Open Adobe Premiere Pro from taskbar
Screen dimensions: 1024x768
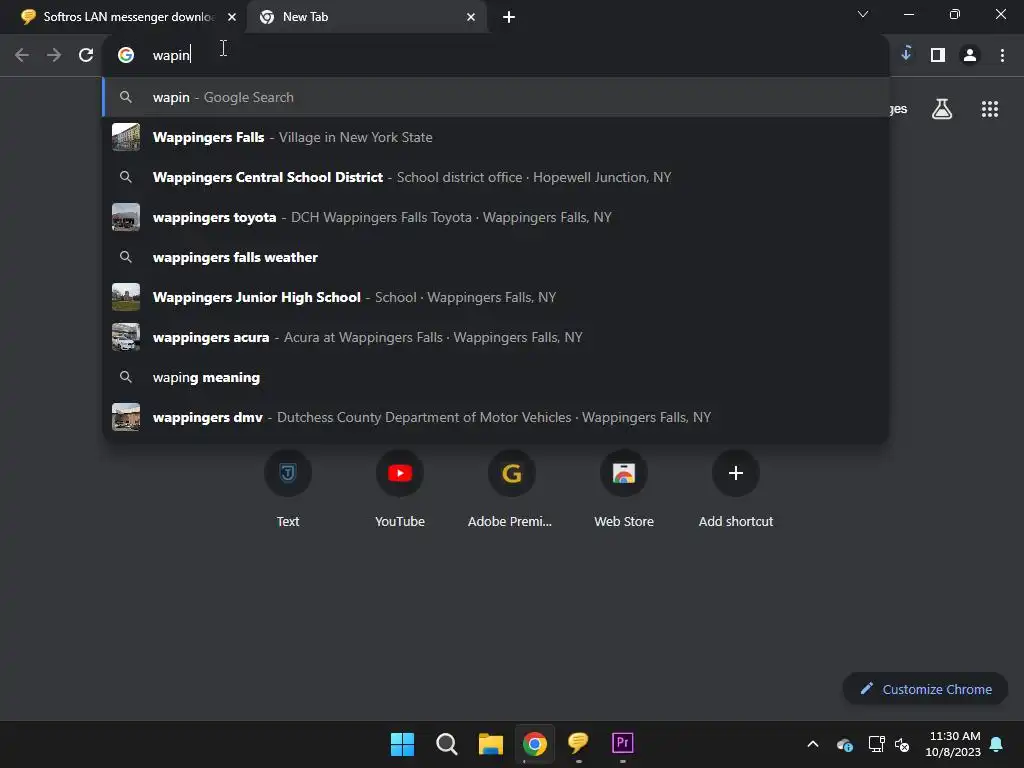click(622, 743)
